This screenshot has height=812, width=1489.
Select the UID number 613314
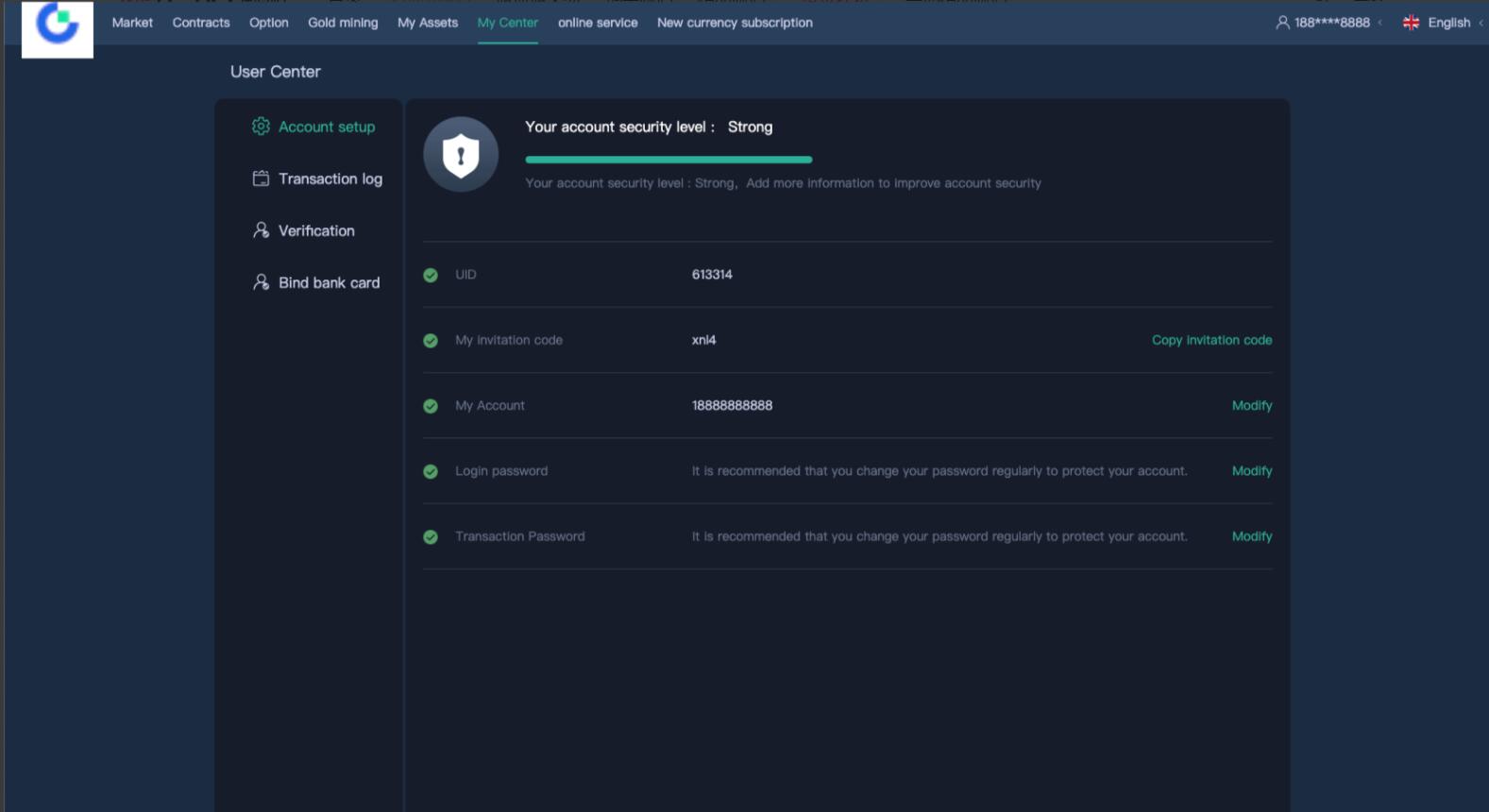[x=712, y=275]
